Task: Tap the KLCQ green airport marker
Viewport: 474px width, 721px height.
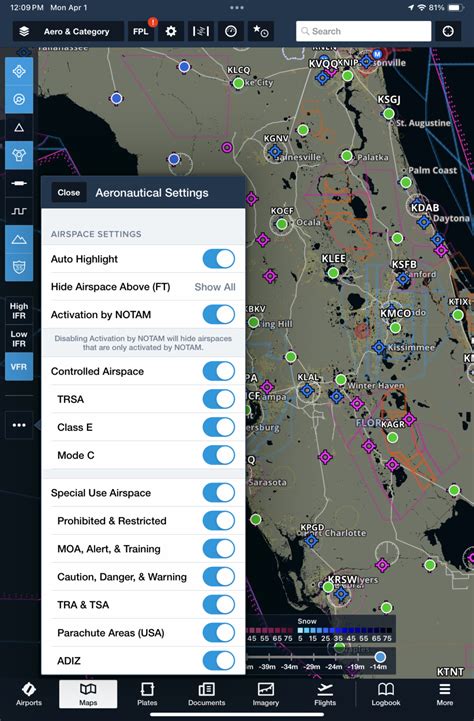Action: point(238,83)
